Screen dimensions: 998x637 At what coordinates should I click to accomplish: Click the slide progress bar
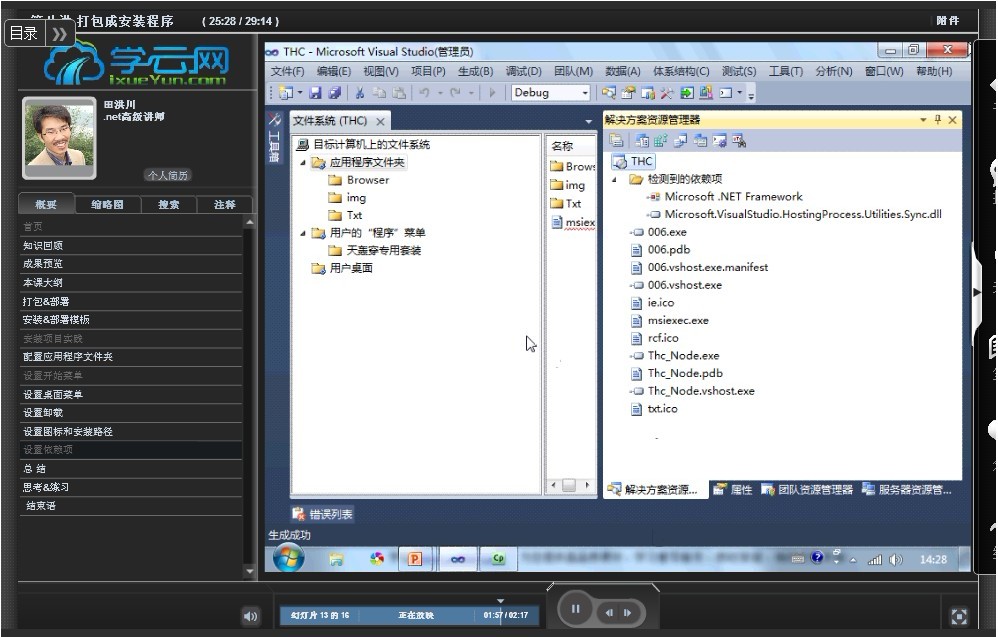410,615
